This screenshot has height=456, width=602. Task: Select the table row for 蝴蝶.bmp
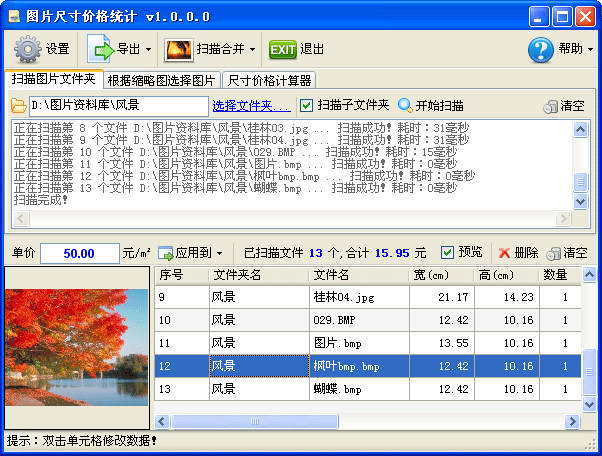point(360,388)
